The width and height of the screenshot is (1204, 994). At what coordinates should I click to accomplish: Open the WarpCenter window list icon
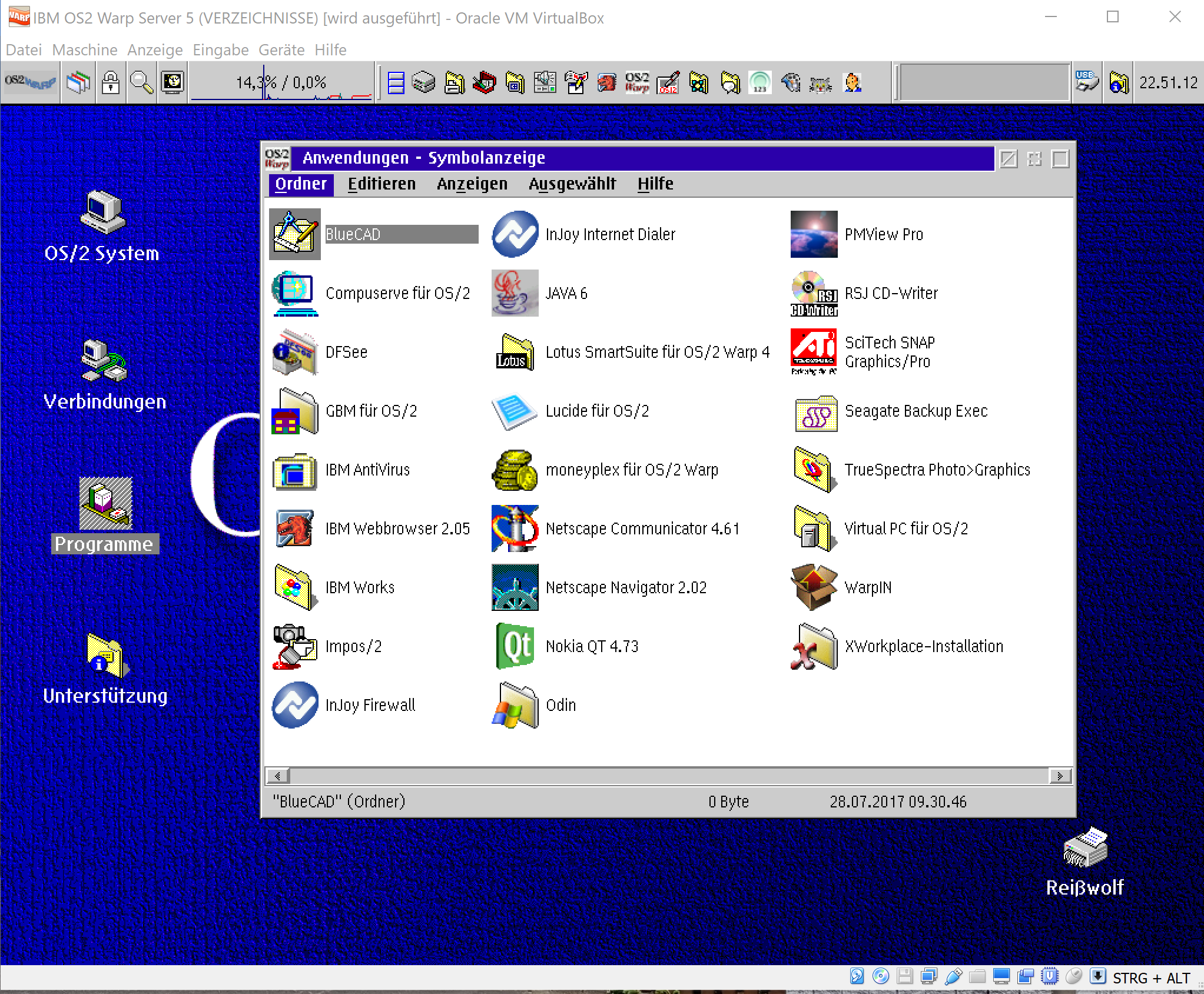(78, 83)
